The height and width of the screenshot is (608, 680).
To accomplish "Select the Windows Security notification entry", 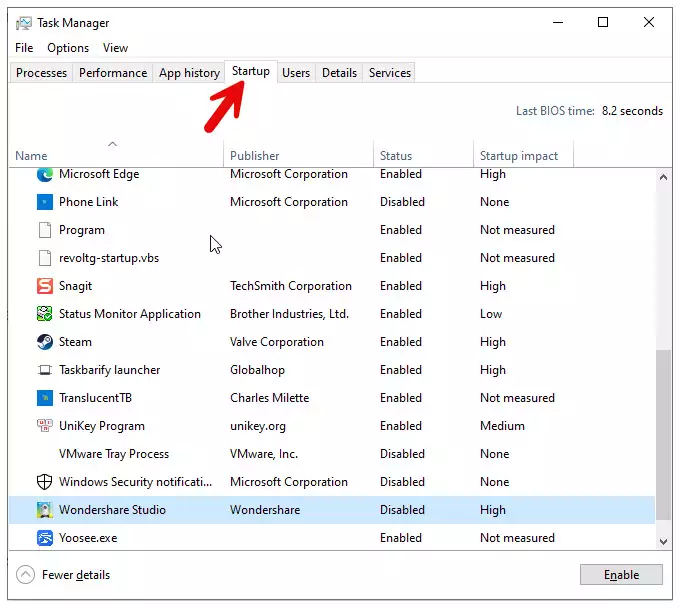I will [x=135, y=482].
